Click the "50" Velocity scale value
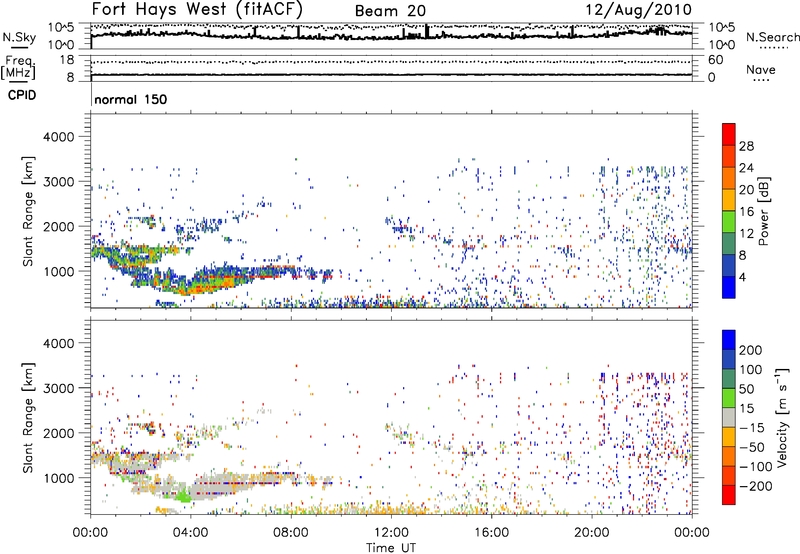Screen dimensions: 800x554 tap(746, 389)
